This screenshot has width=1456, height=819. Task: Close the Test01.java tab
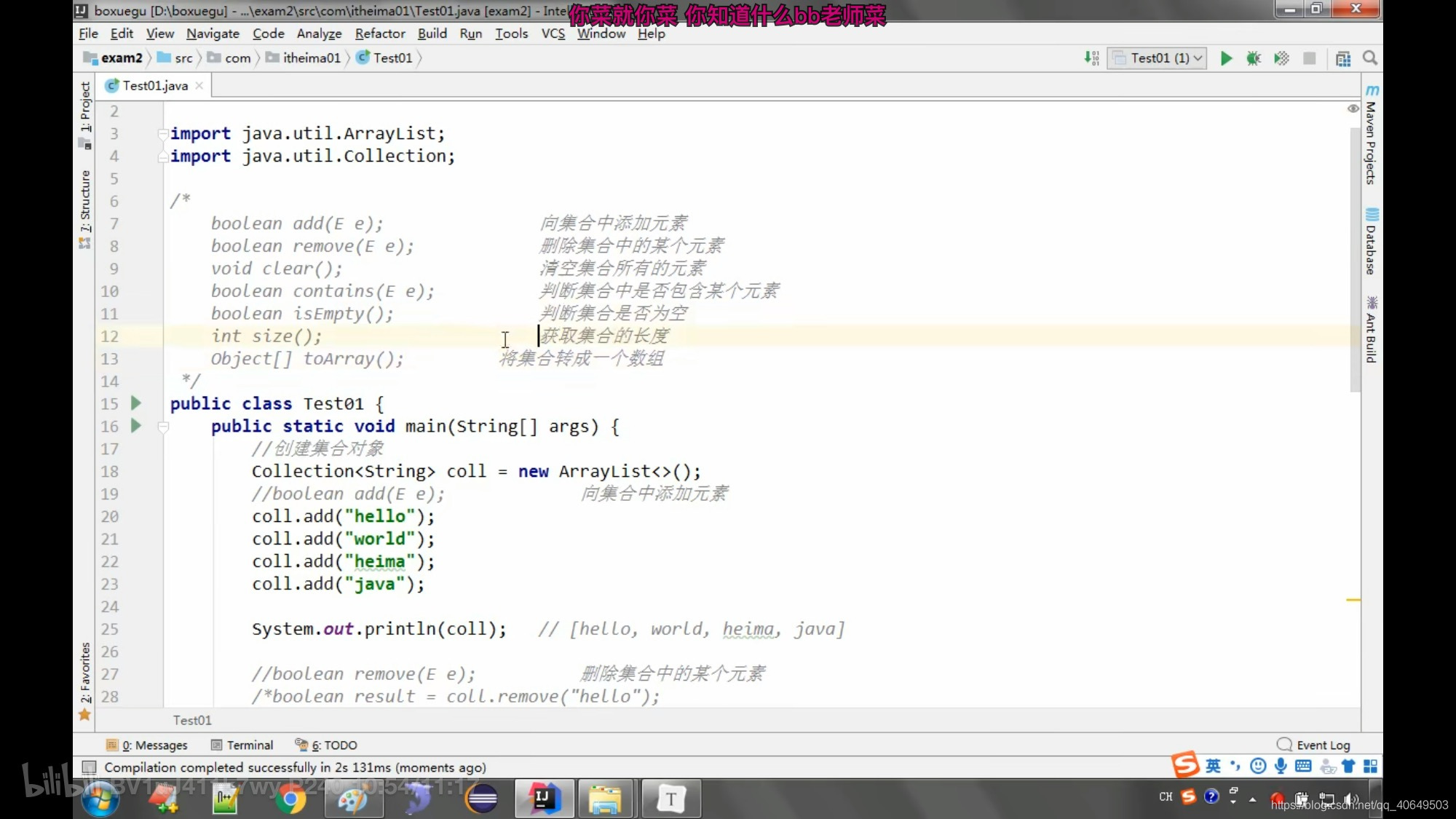point(199,86)
